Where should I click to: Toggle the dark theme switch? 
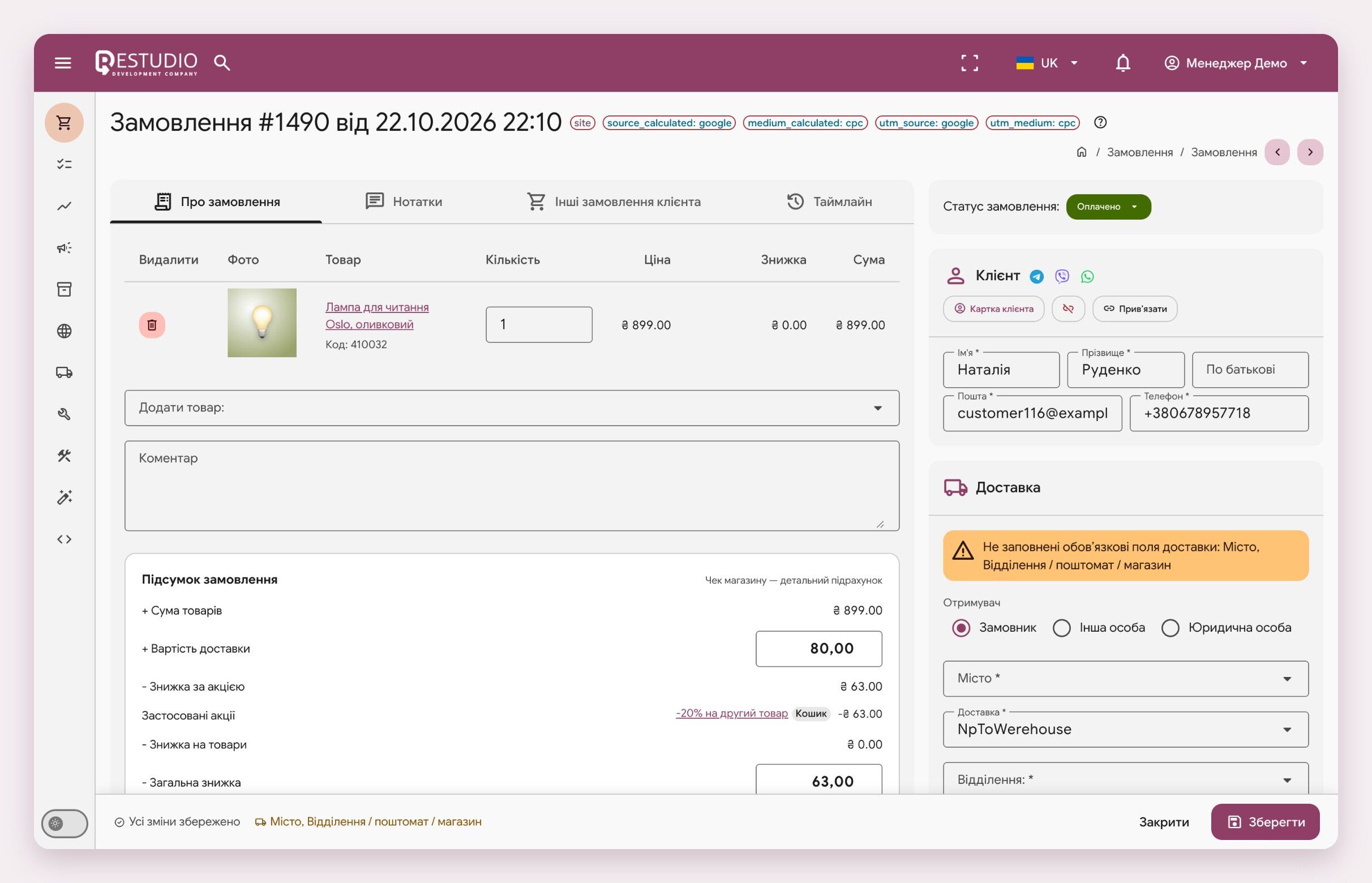click(65, 824)
